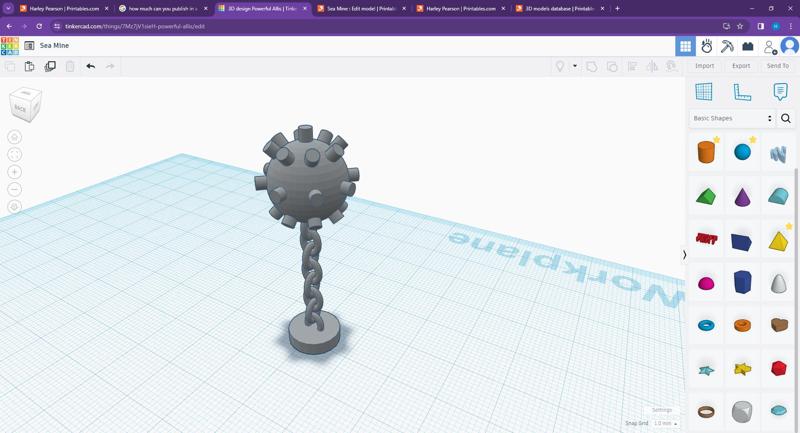
Task: Open the user avatar menu
Action: tap(790, 46)
